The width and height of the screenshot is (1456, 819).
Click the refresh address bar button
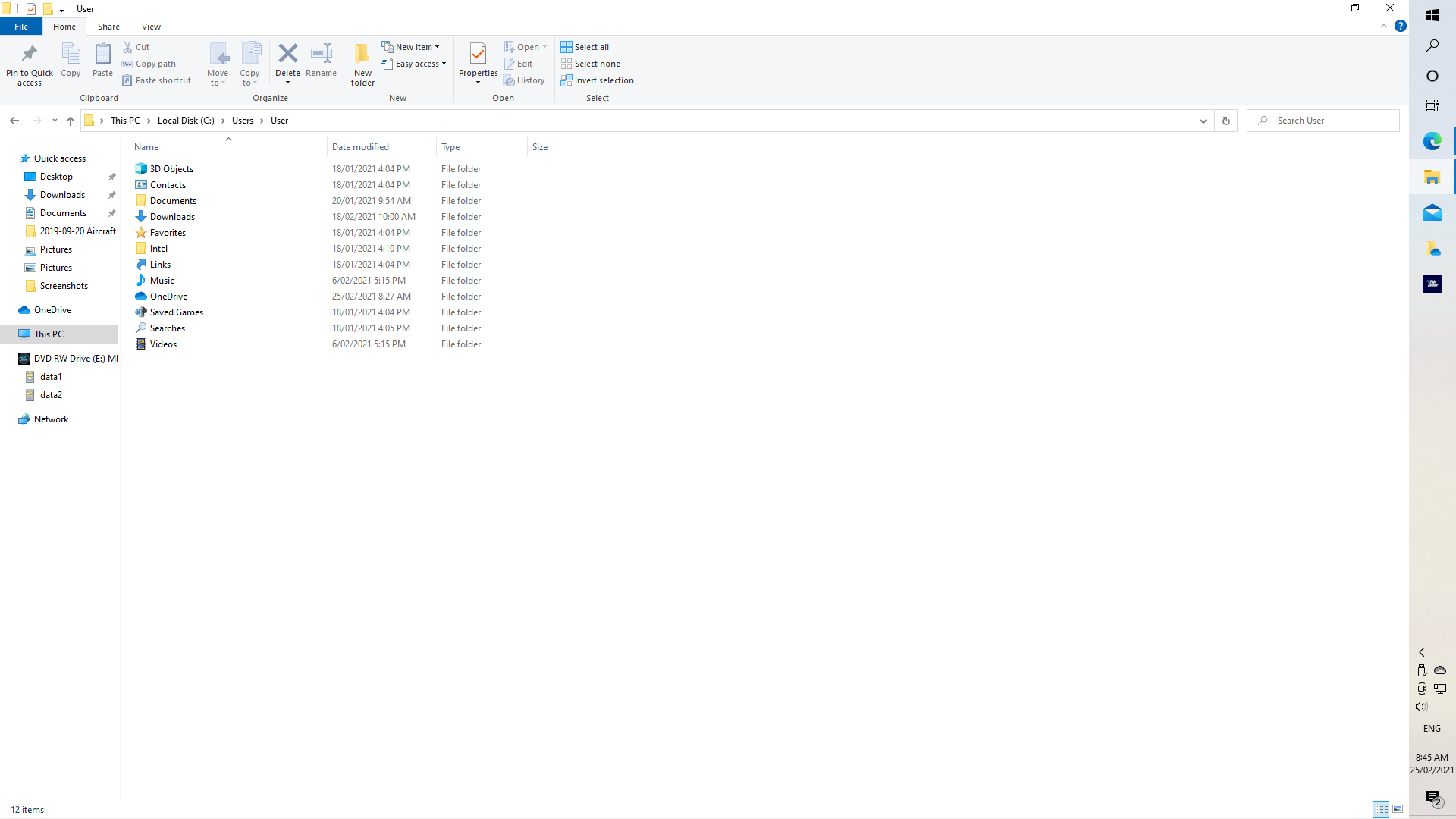coord(1225,121)
